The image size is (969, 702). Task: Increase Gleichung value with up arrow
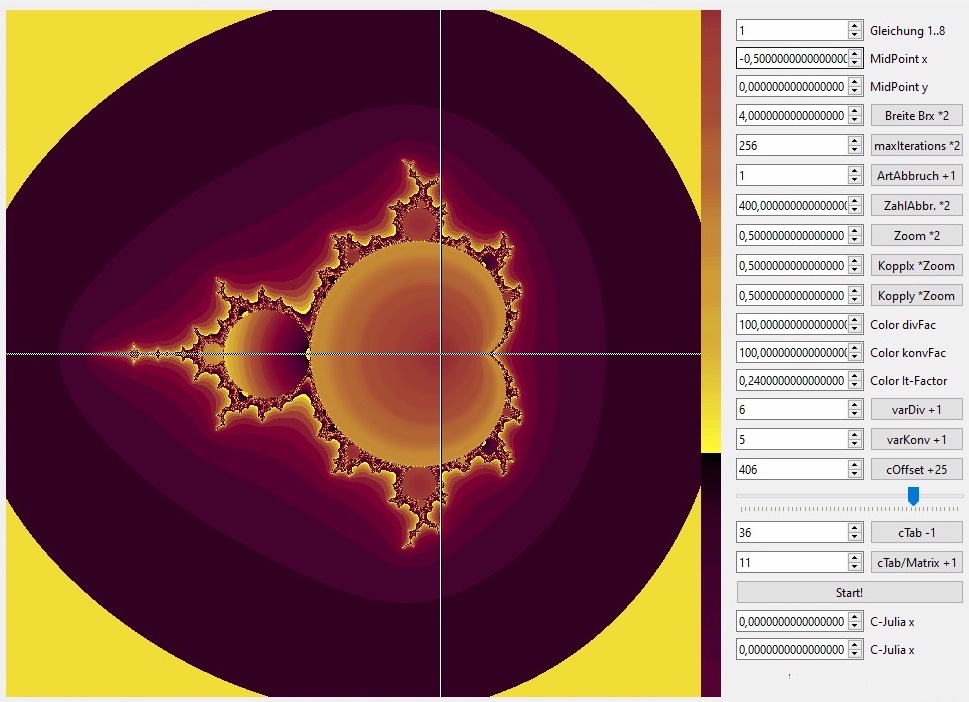[855, 25]
